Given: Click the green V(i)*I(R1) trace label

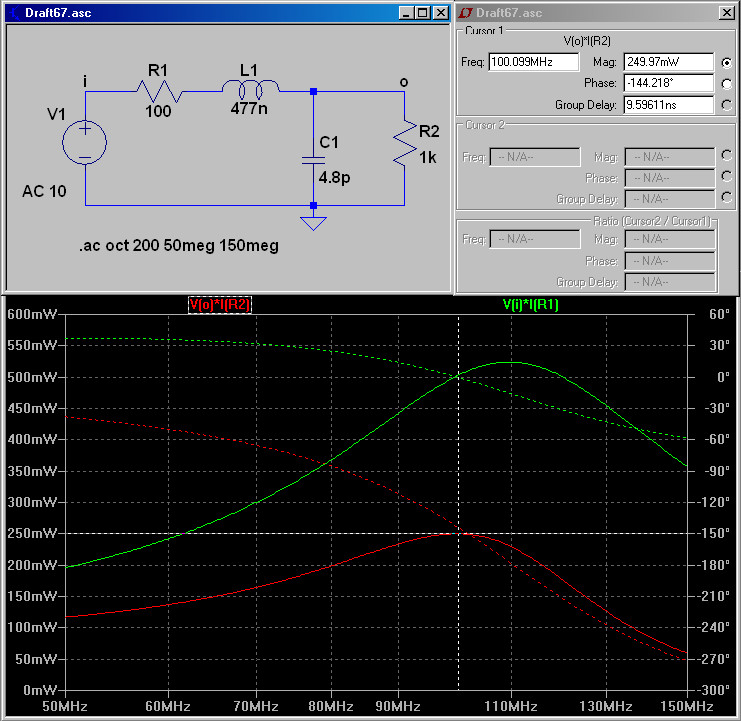Looking at the screenshot, I should [531, 305].
